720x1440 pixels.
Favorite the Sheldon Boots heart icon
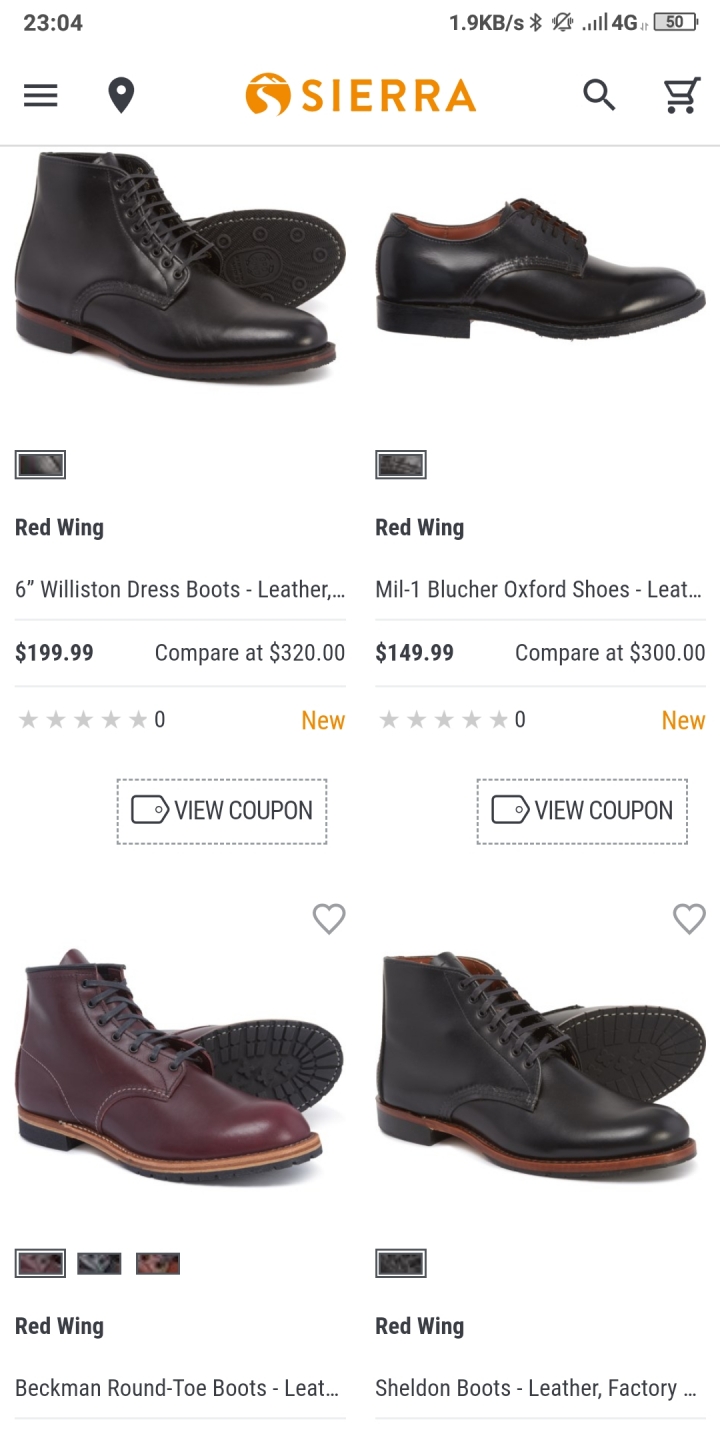pyautogui.click(x=689, y=918)
